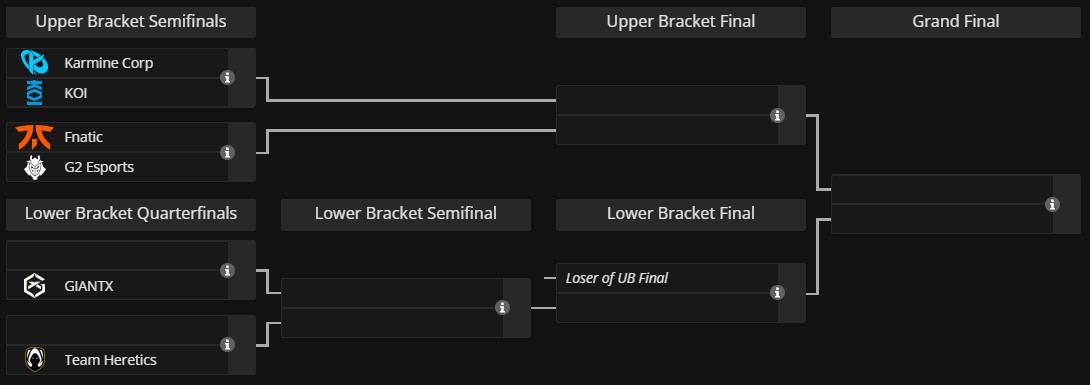Click the Karmine Corp team logo

[34, 63]
